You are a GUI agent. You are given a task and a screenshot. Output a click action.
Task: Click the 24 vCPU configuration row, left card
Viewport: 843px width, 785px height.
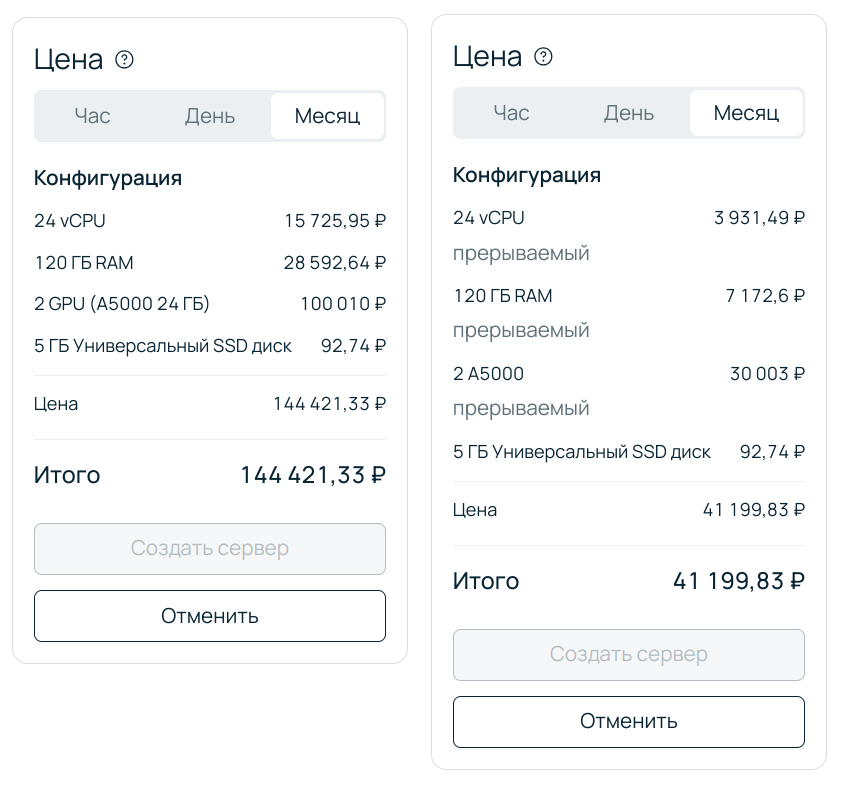[x=209, y=221]
